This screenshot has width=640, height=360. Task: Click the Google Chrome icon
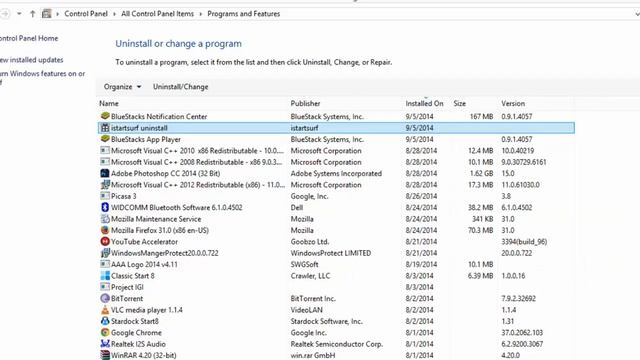coord(105,333)
